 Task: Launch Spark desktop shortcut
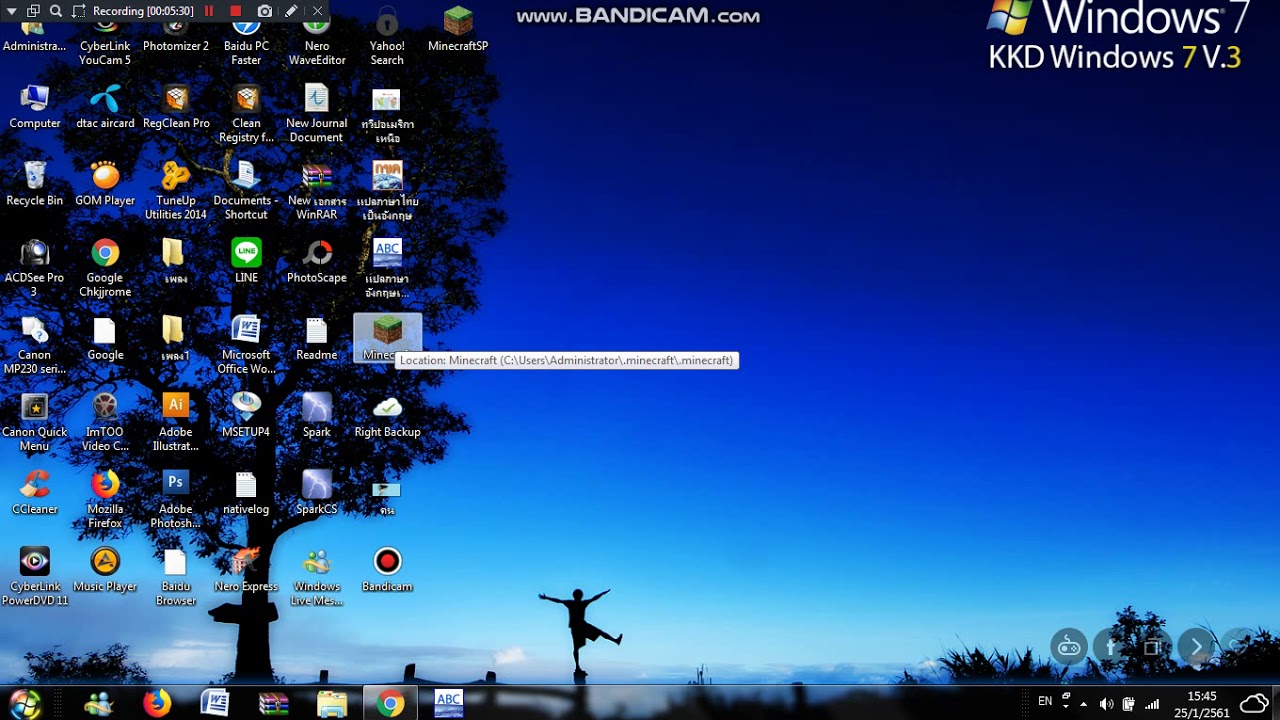point(317,416)
